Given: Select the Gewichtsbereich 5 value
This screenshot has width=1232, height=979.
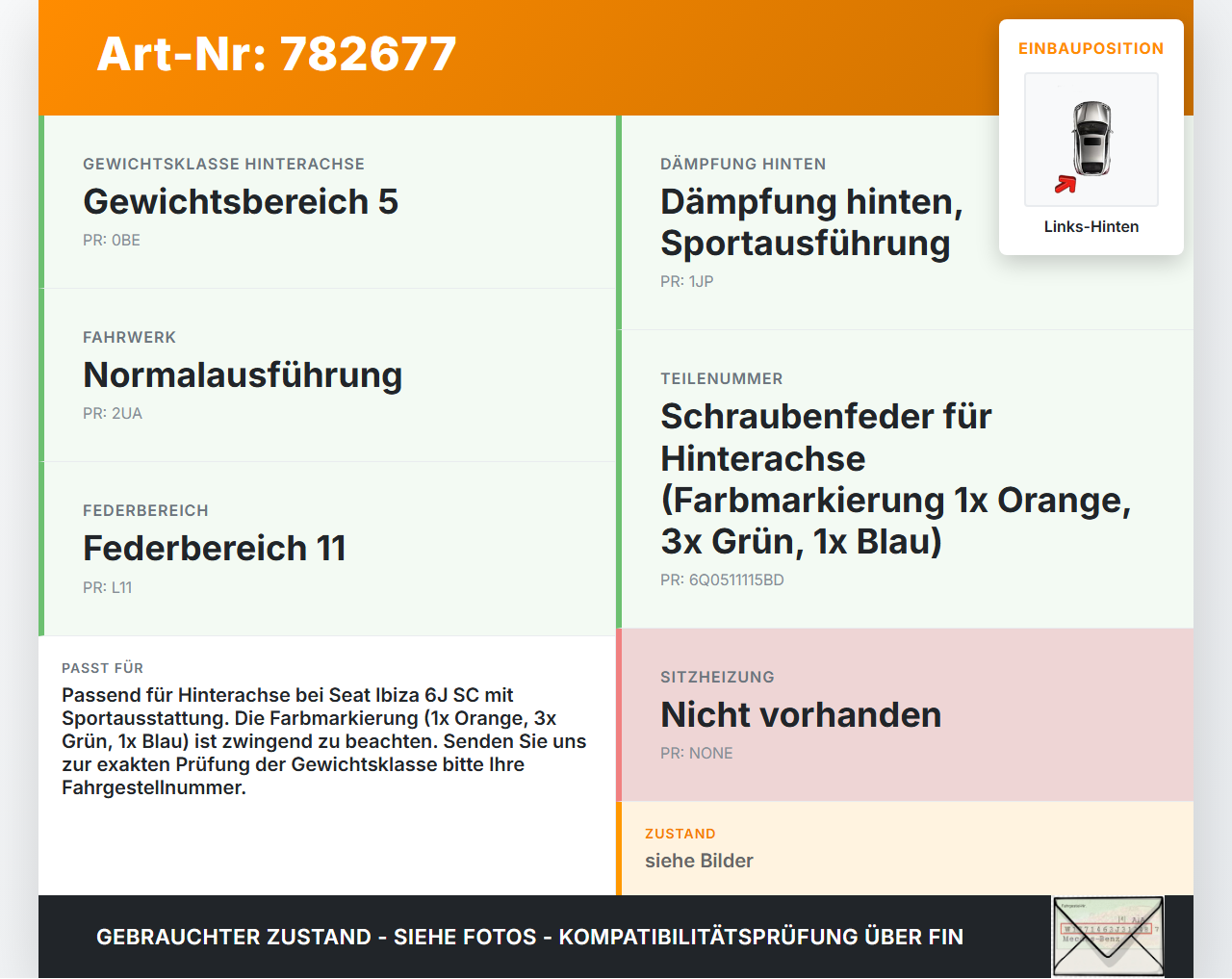Looking at the screenshot, I should pos(241,202).
